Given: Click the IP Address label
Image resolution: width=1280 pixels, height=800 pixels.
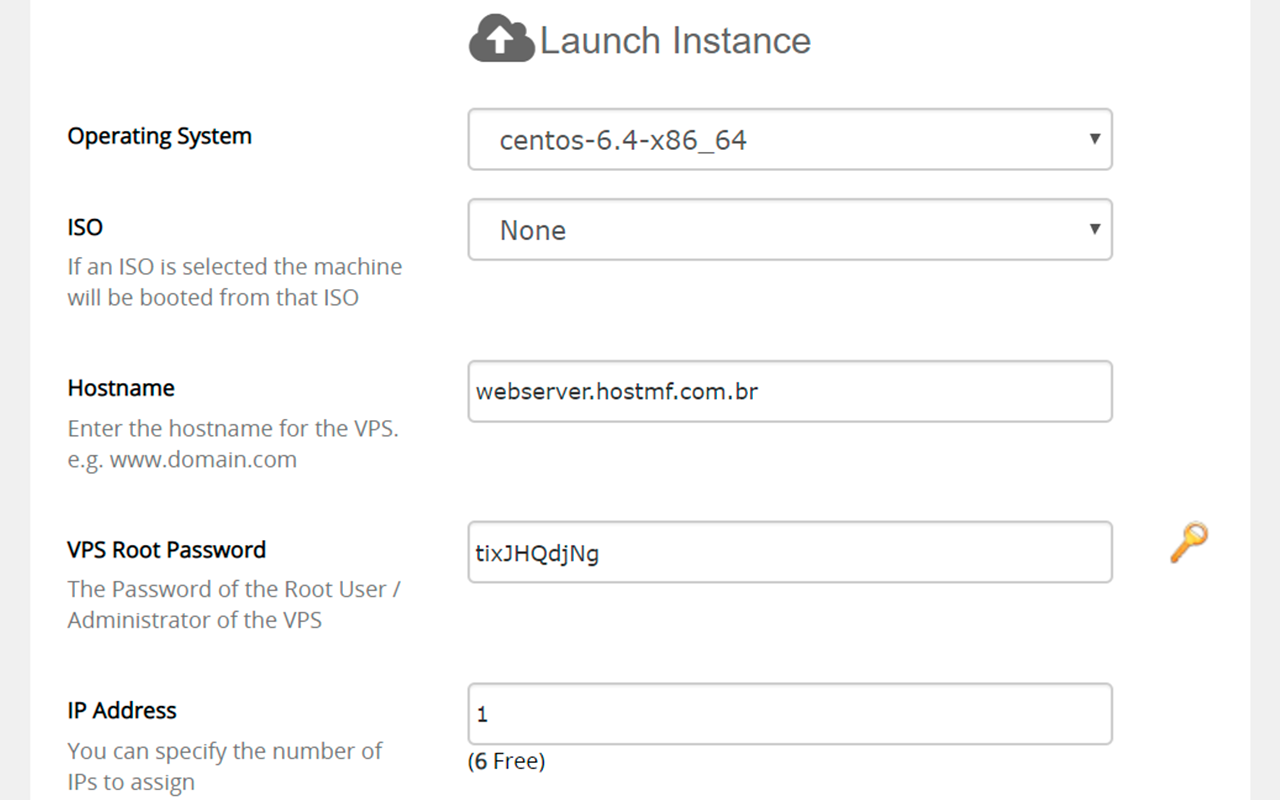Looking at the screenshot, I should pyautogui.click(x=122, y=710).
